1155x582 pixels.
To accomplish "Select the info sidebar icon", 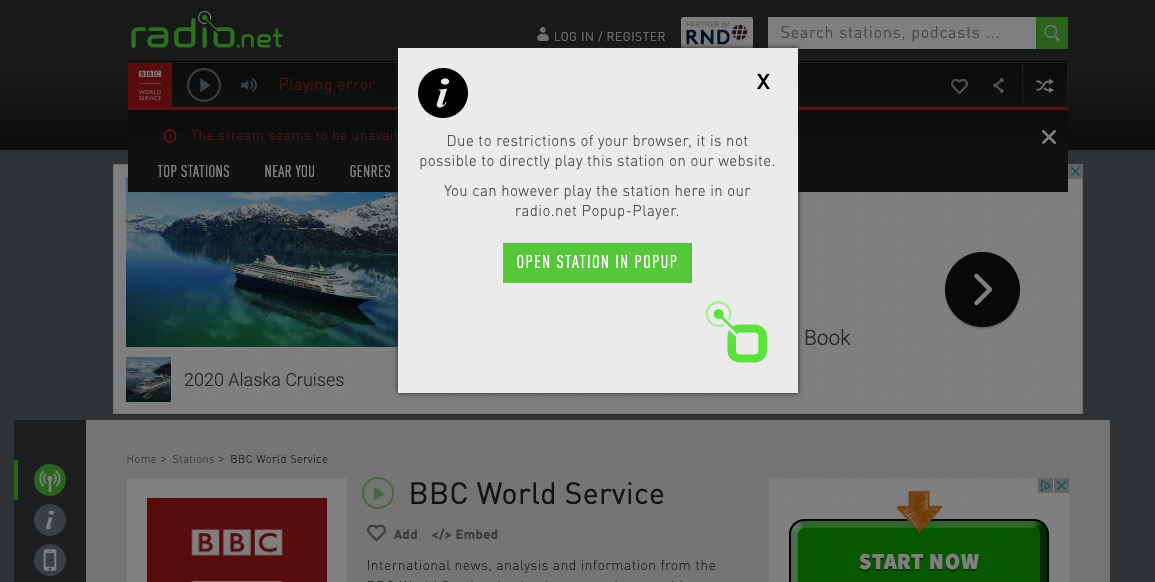I will [x=50, y=520].
